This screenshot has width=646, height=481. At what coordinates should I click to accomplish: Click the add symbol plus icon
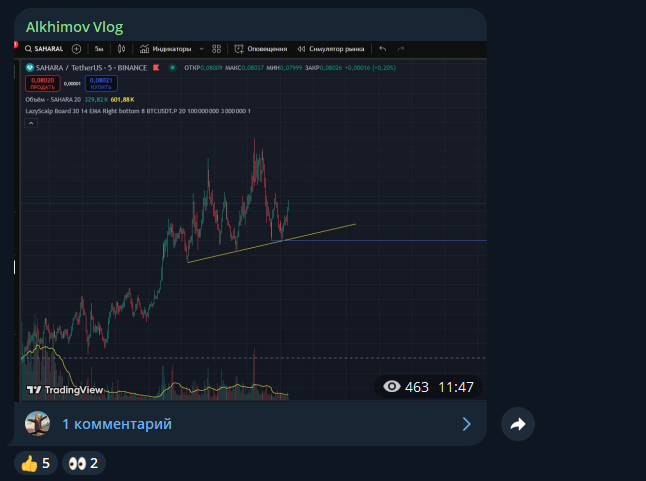(x=76, y=49)
